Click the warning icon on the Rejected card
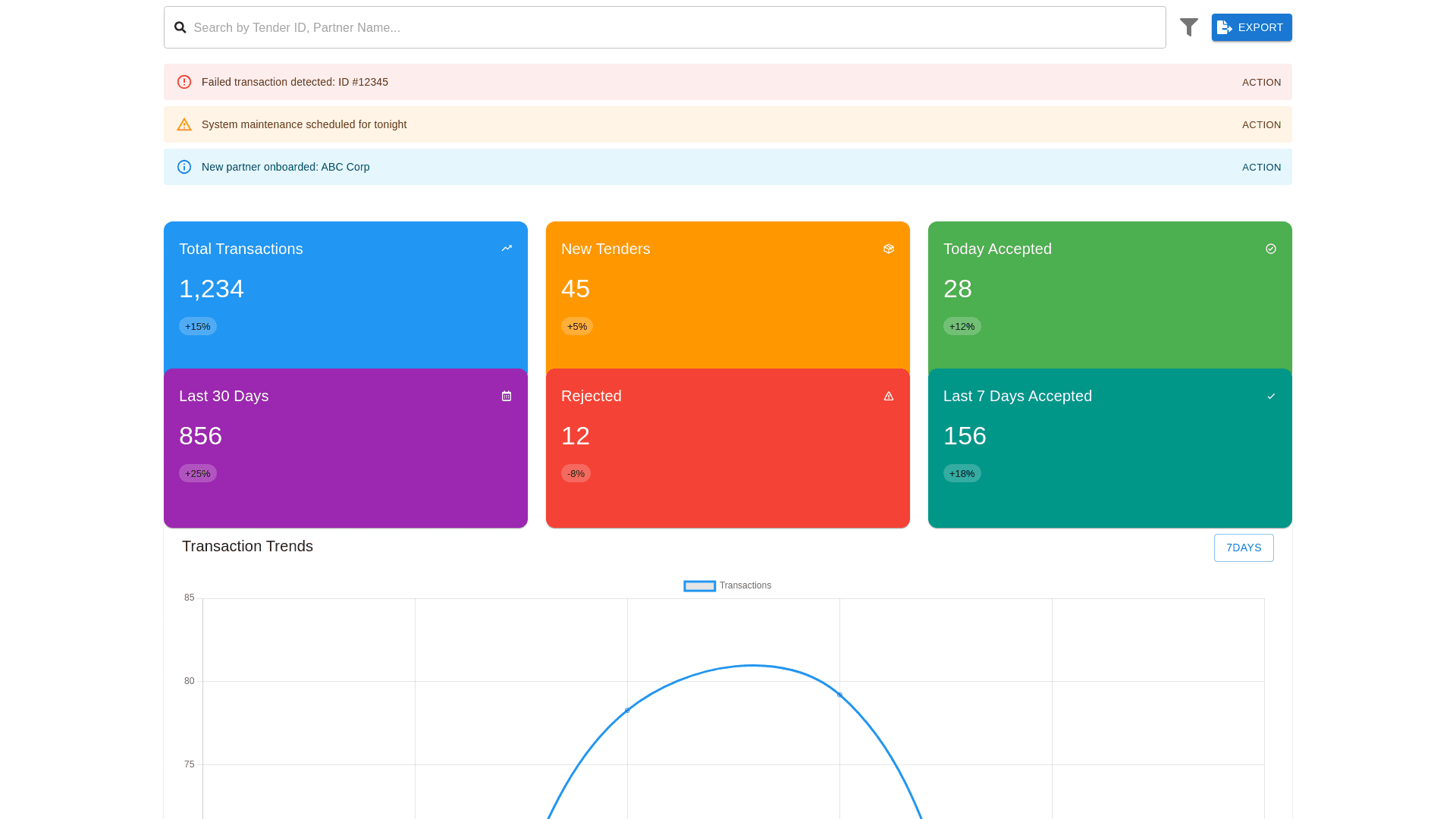Viewport: 1456px width, 819px height. point(889,396)
